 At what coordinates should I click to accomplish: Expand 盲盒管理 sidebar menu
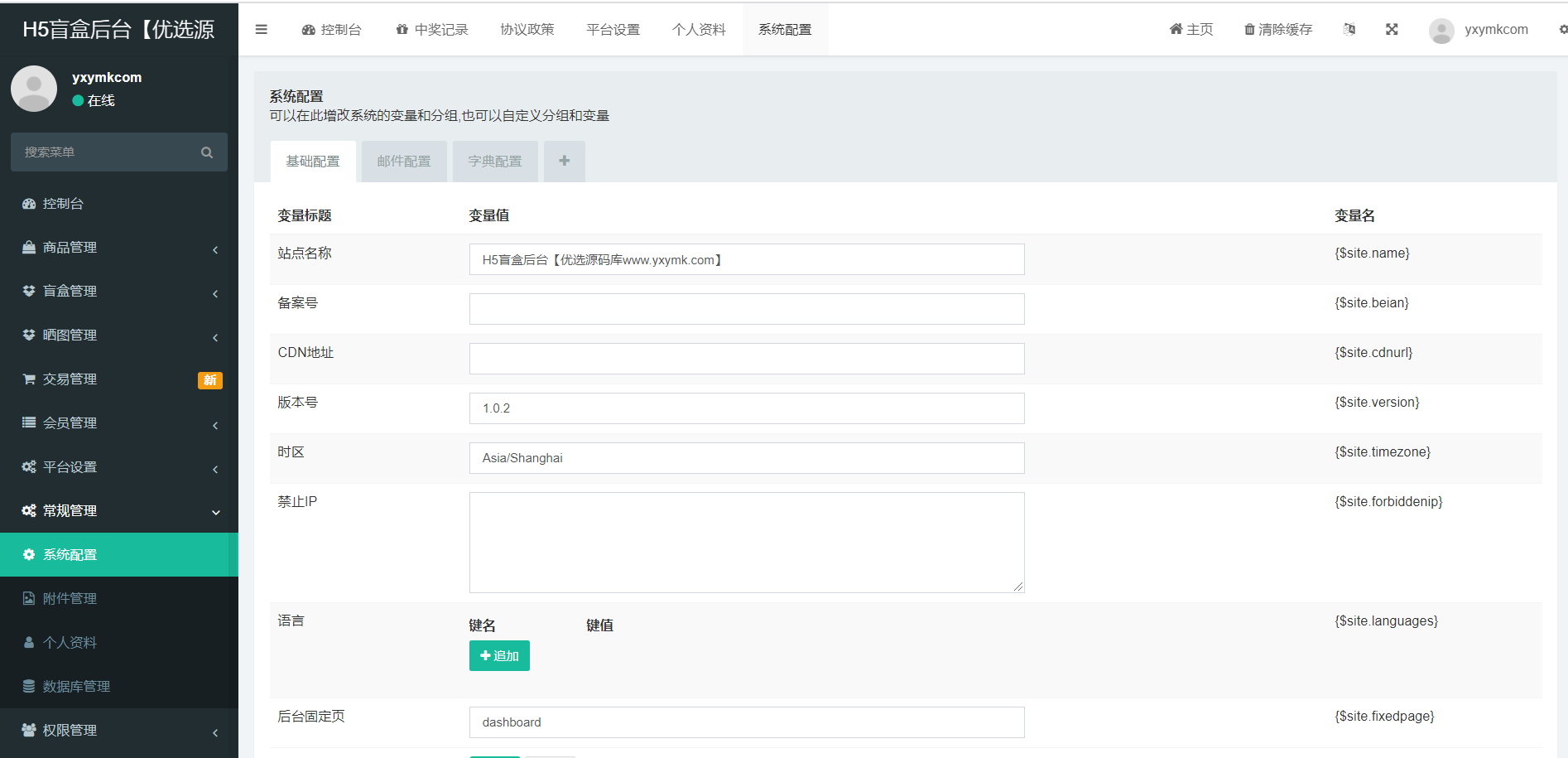click(x=119, y=292)
